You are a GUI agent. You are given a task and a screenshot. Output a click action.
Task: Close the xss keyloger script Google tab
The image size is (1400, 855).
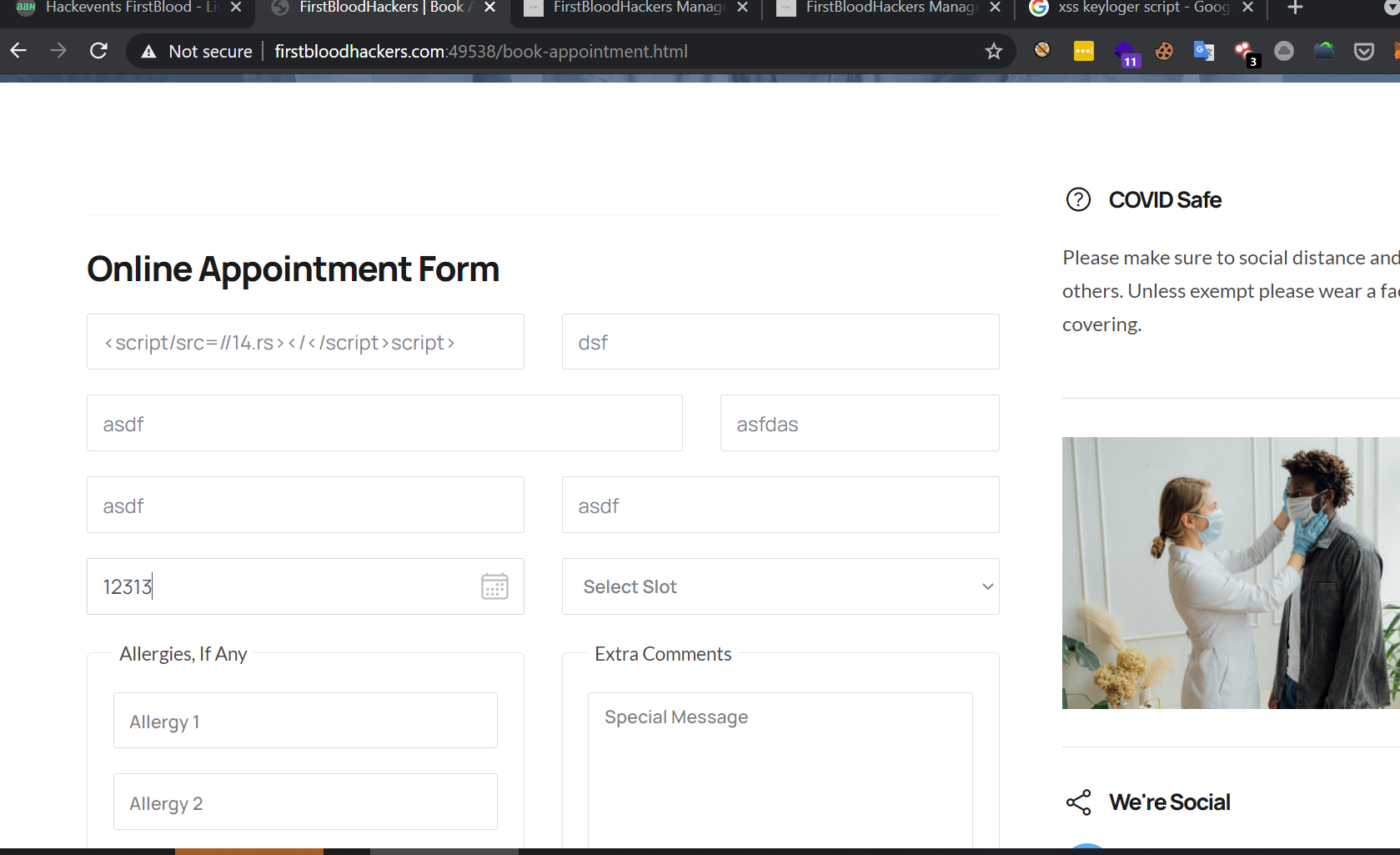click(x=1247, y=8)
